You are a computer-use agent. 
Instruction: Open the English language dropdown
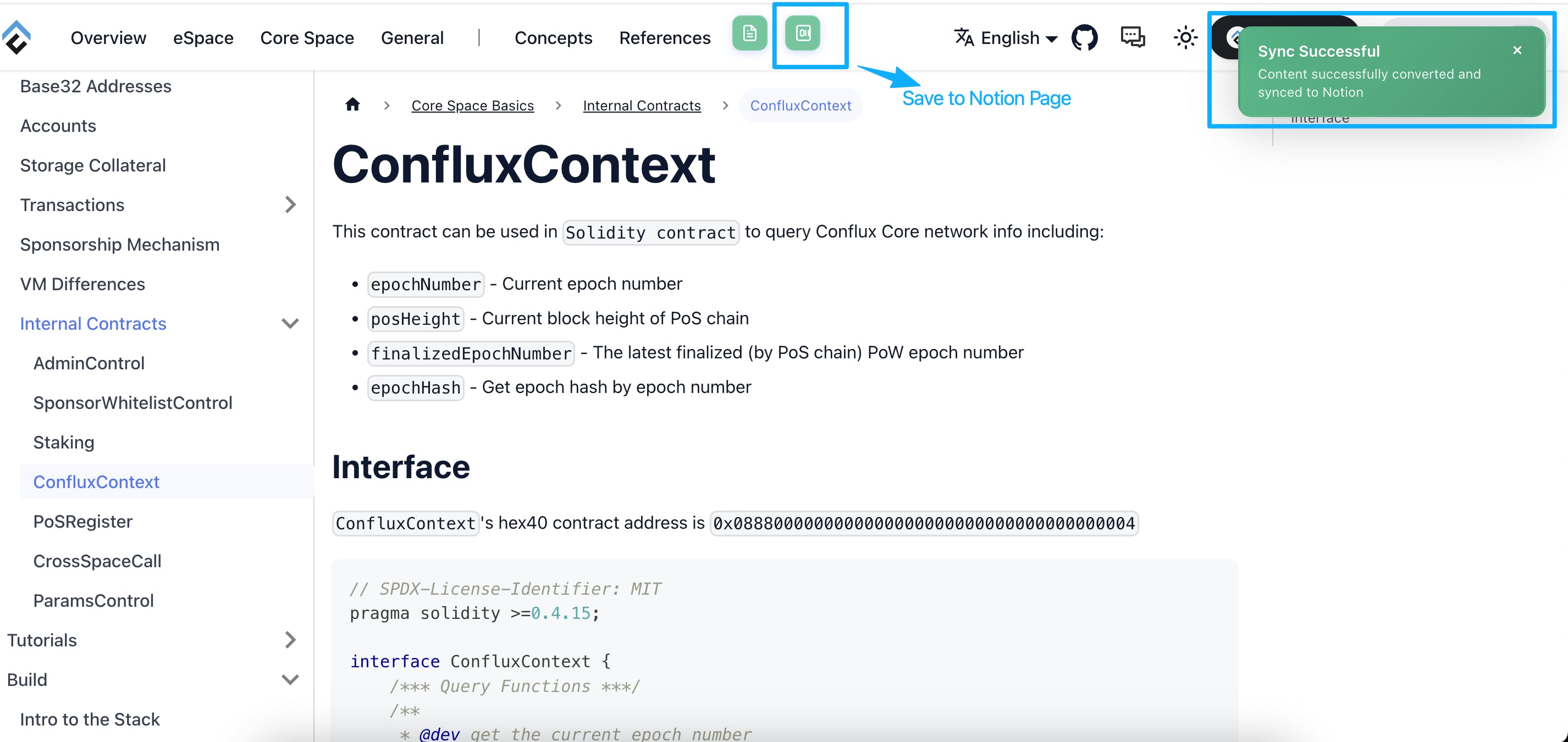pos(1018,38)
